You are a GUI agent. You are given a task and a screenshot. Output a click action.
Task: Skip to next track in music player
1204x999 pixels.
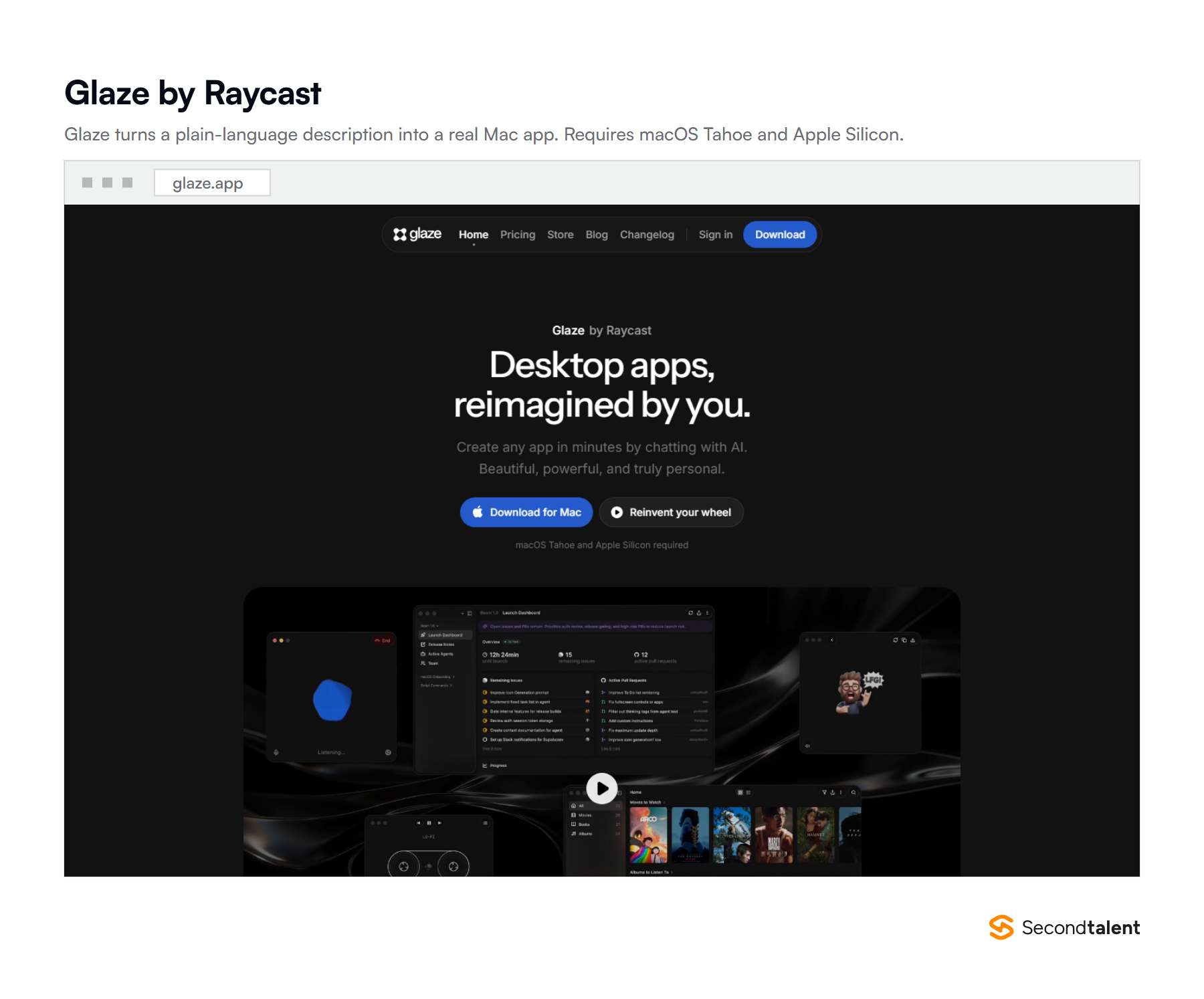pos(439,823)
